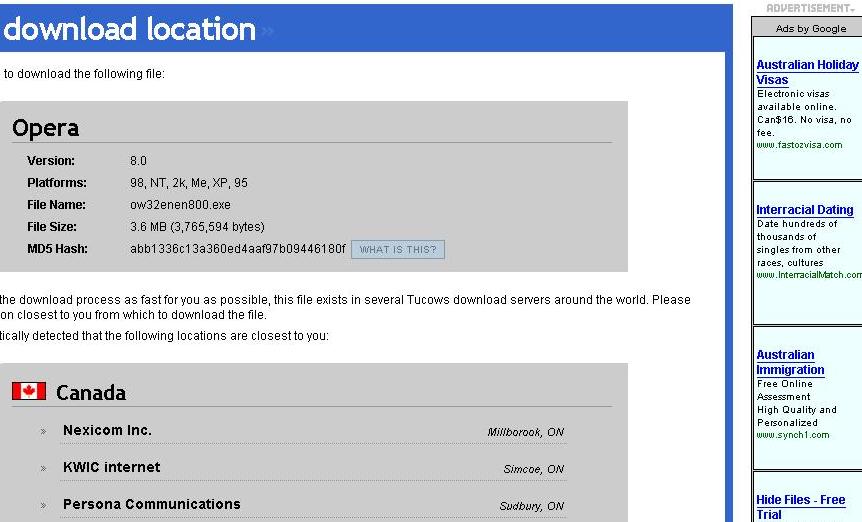Image resolution: width=862 pixels, height=522 pixels.
Task: Visit www.synch1.com ad URL
Action: [793, 435]
